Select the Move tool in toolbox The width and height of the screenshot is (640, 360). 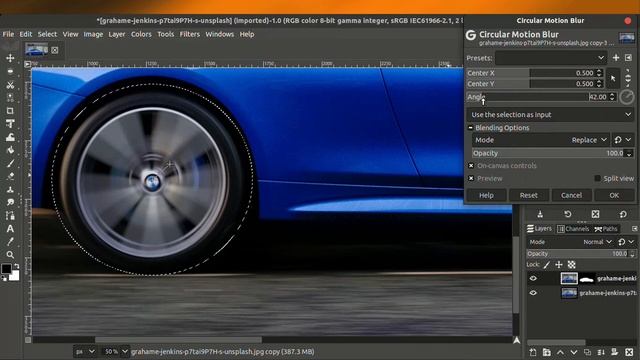tap(10, 58)
